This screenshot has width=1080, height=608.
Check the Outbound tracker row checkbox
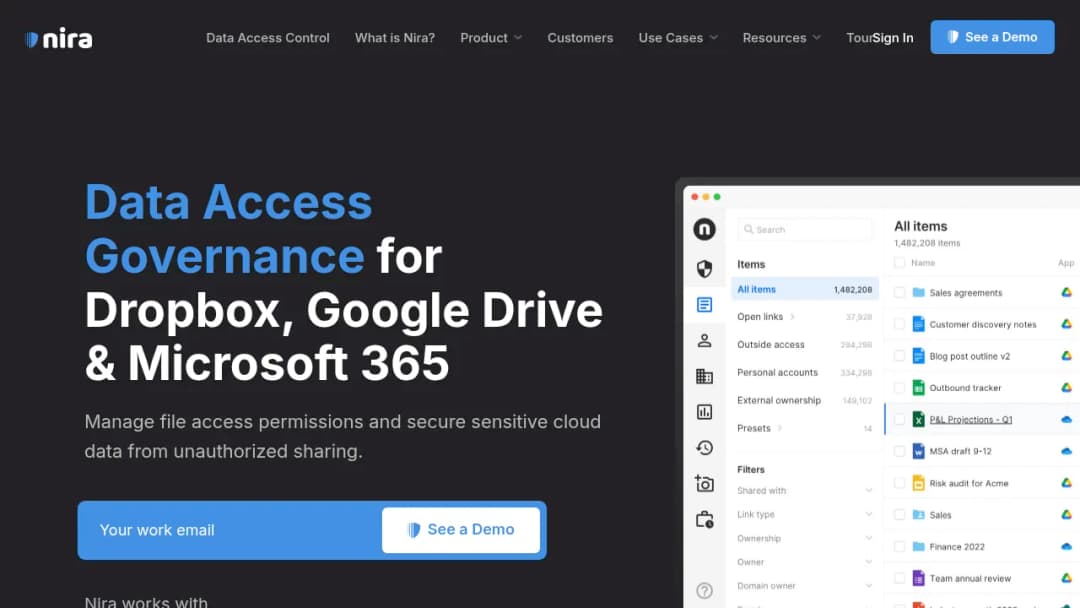click(900, 388)
